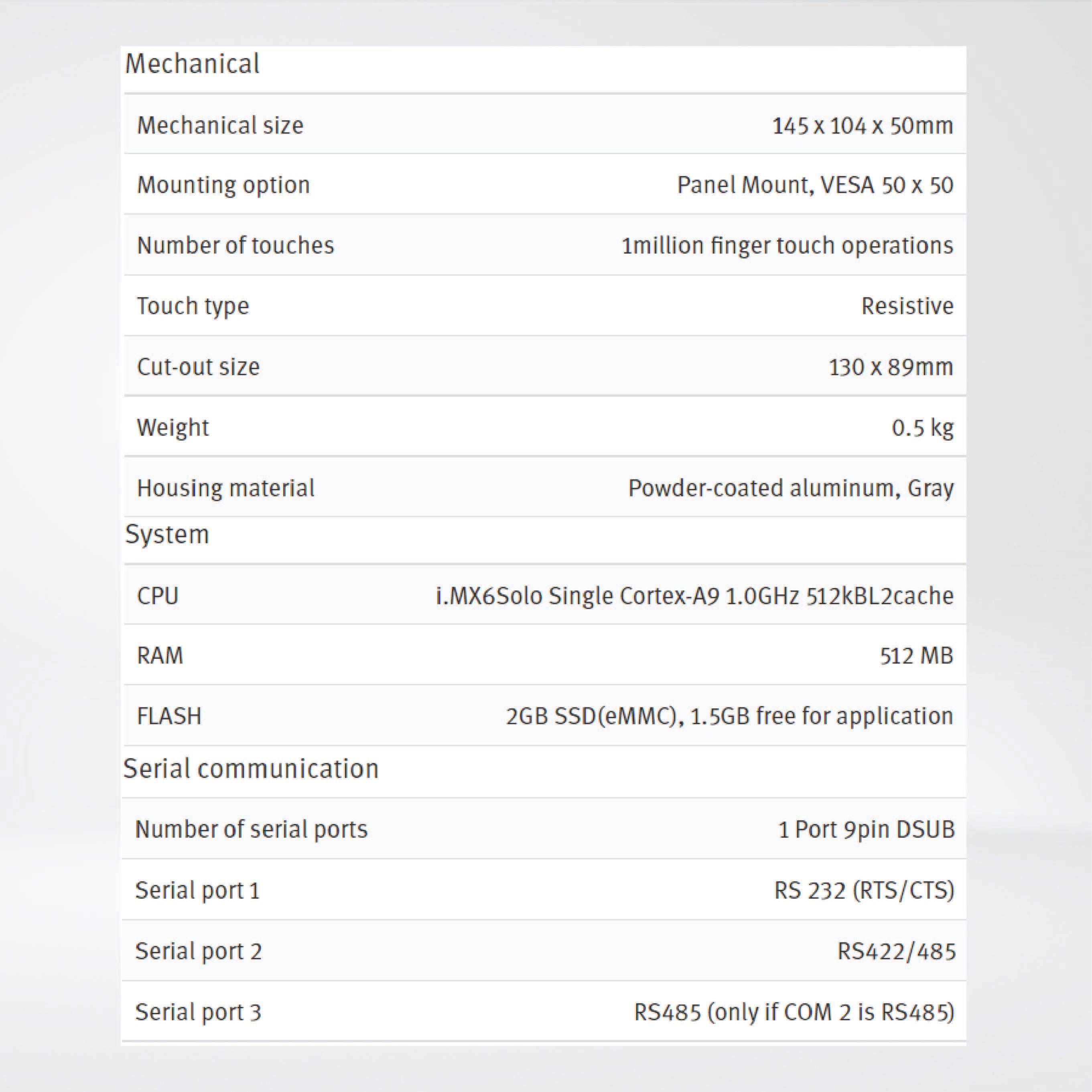1092x1092 pixels.
Task: Click the Panel Mount, VESA 50 x 50 value
Action: point(815,185)
